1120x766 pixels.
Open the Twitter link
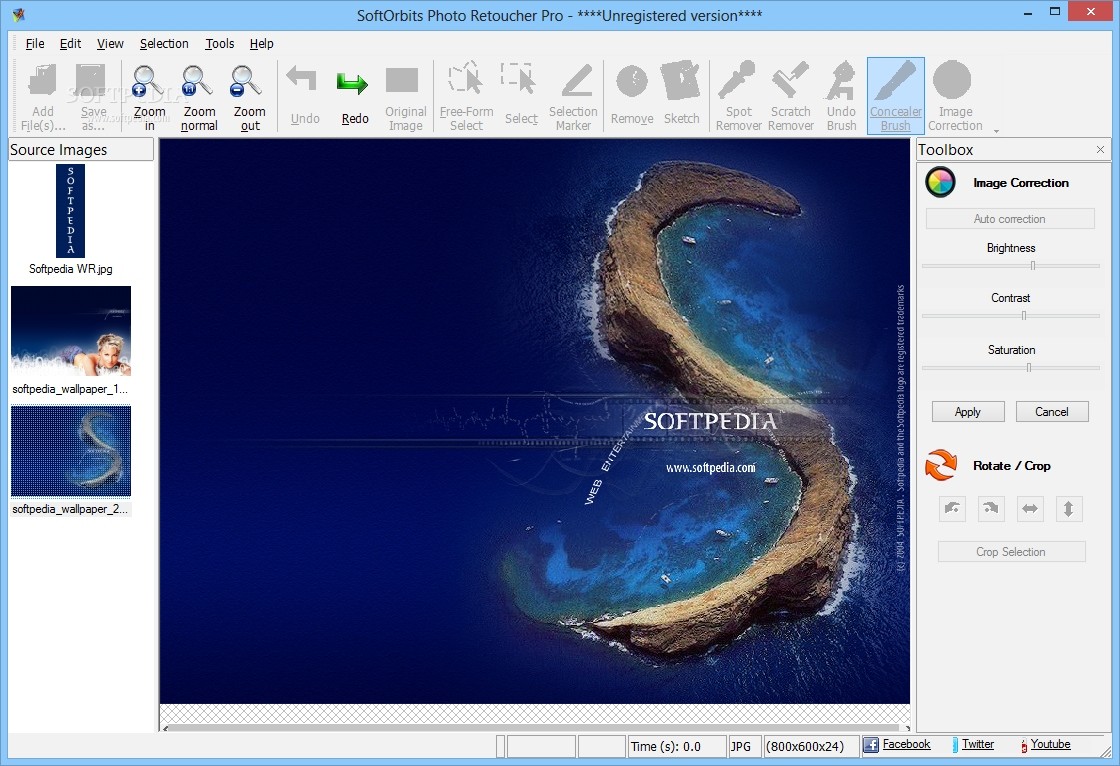(978, 744)
